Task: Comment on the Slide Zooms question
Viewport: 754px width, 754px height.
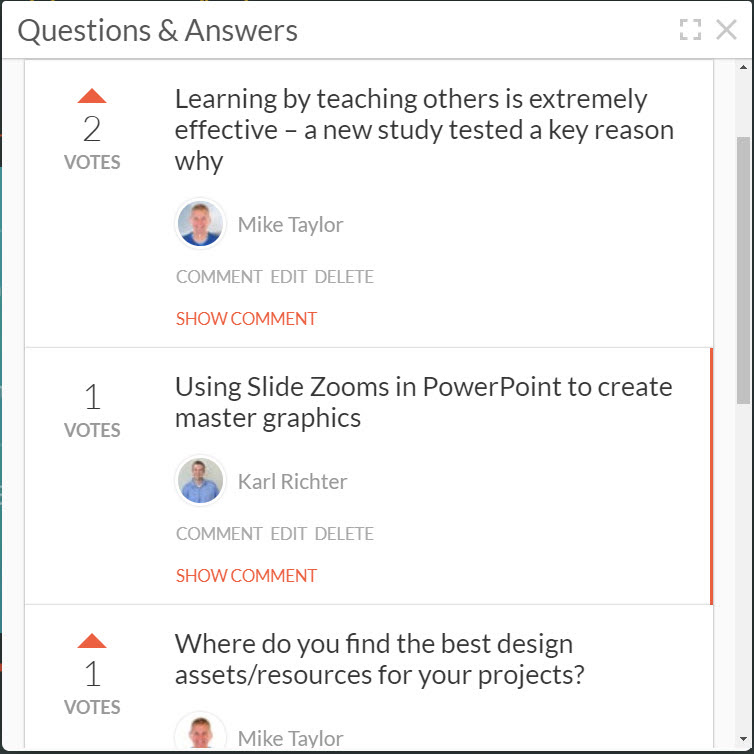Action: click(219, 534)
